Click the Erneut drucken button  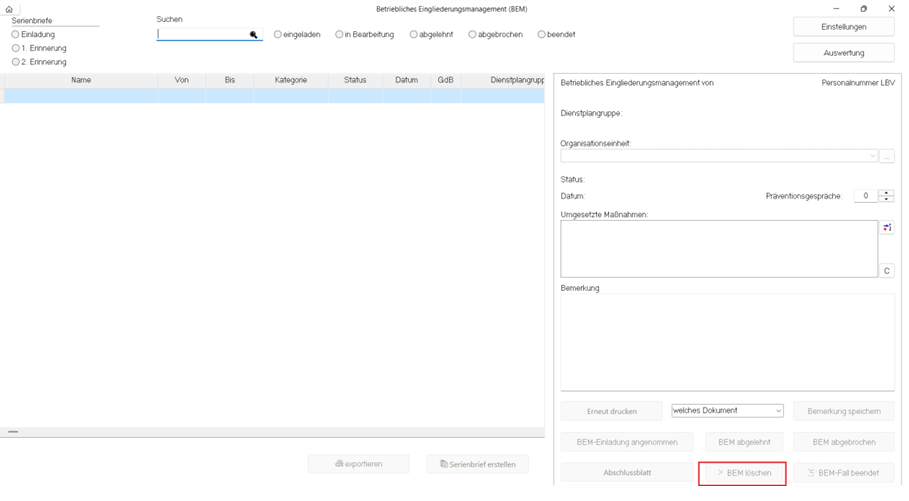click(612, 411)
